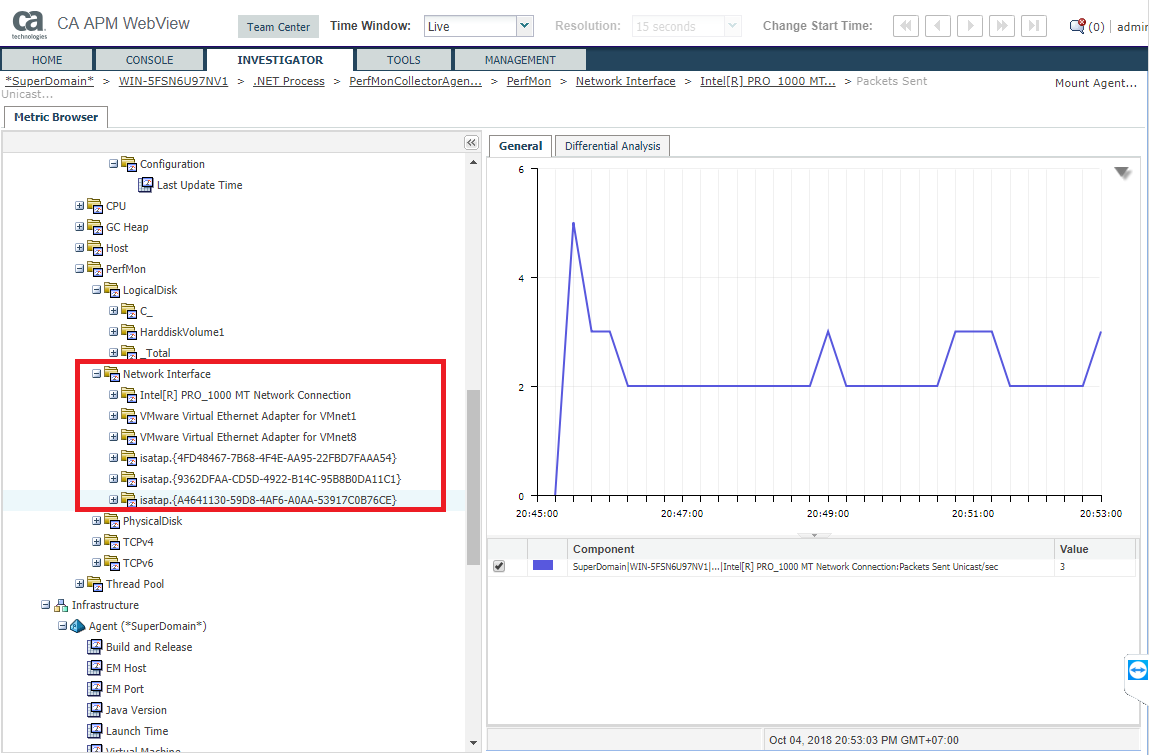1149x755 pixels.
Task: Click the TeamViewer side panel icon
Action: tap(1137, 670)
